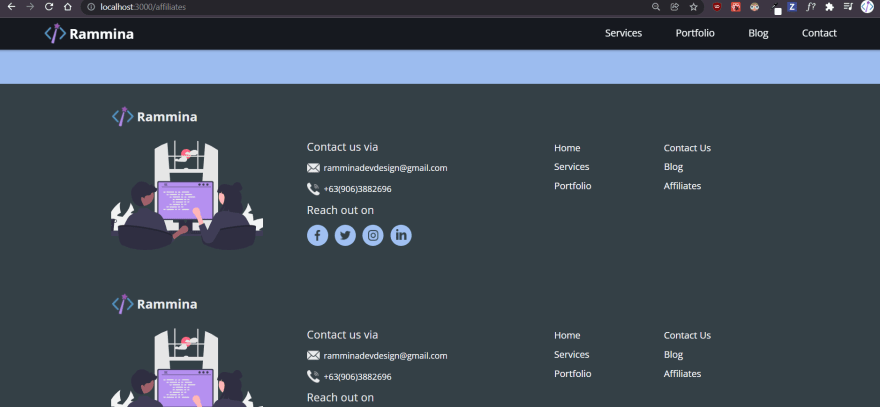
Task: Open the blue Z extension icon
Action: (x=792, y=7)
